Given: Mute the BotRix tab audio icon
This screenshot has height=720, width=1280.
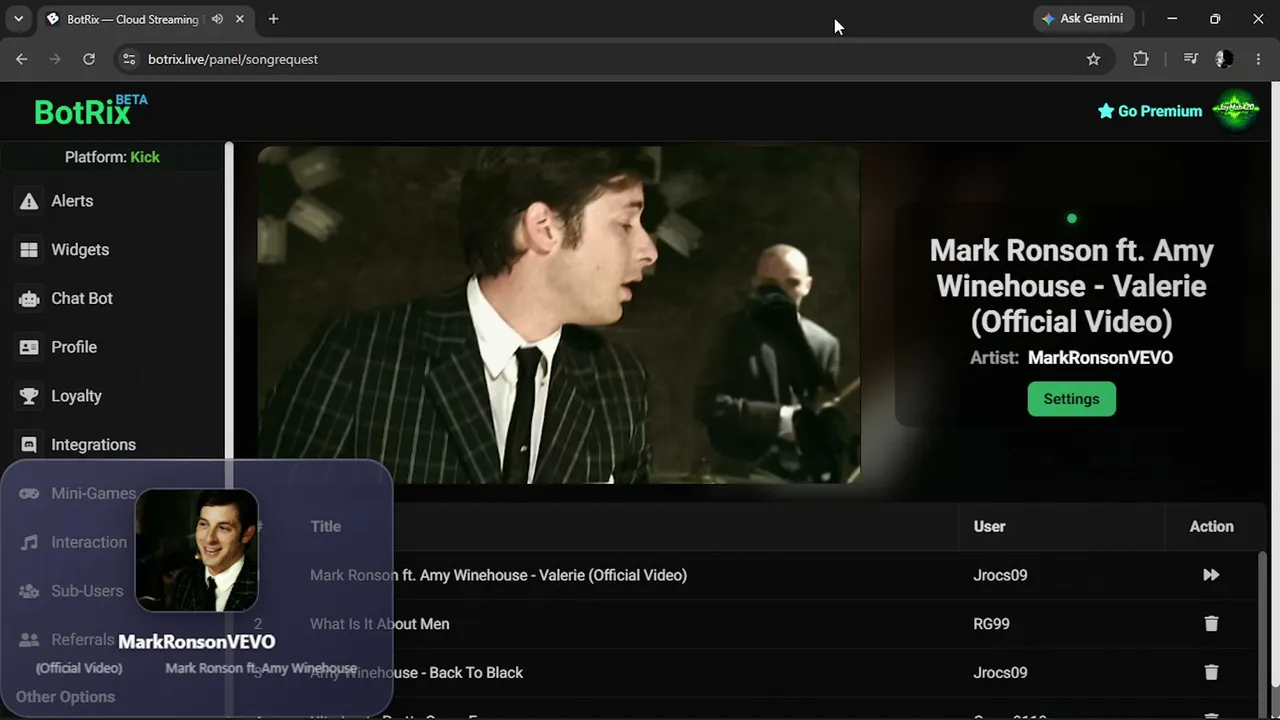Looking at the screenshot, I should click(217, 19).
